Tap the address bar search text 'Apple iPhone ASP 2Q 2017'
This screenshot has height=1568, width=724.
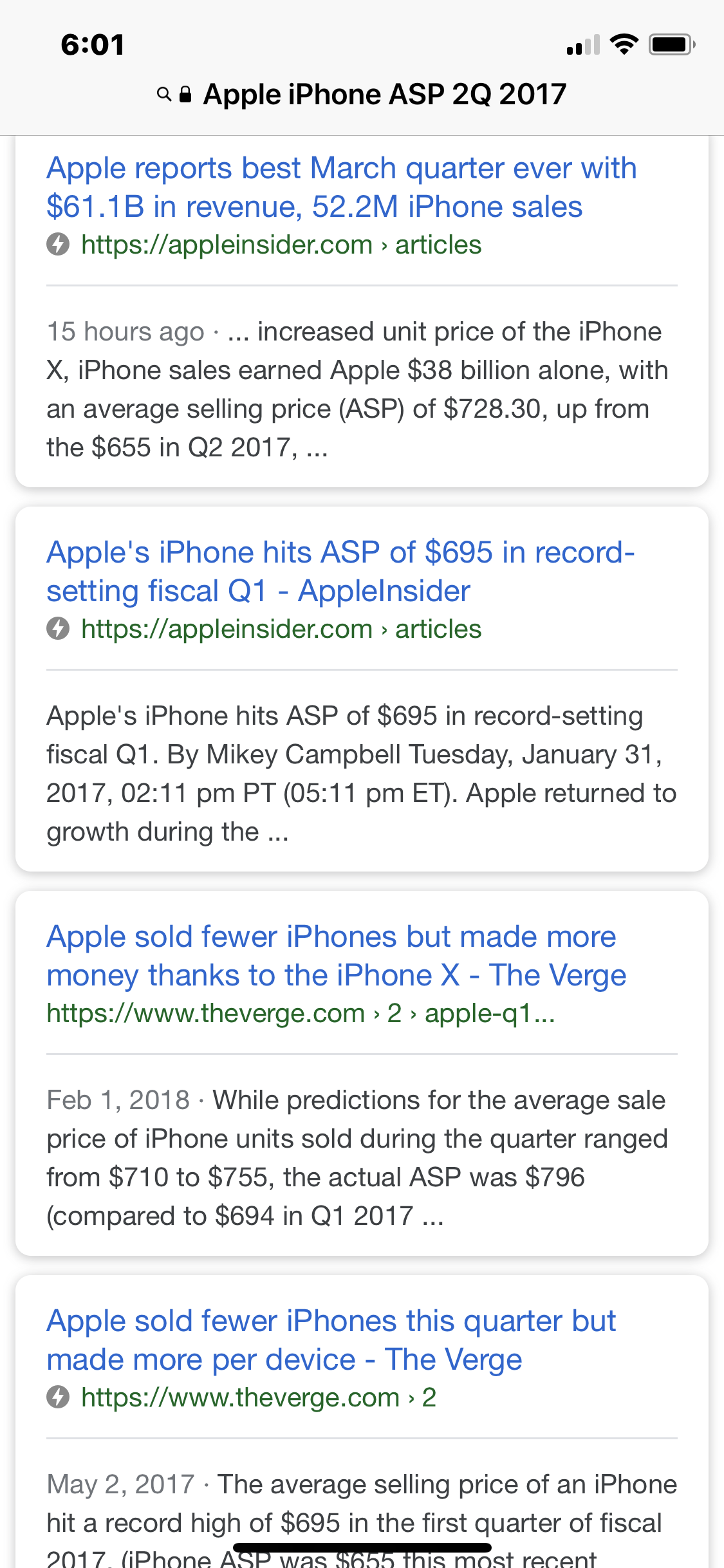click(x=385, y=95)
